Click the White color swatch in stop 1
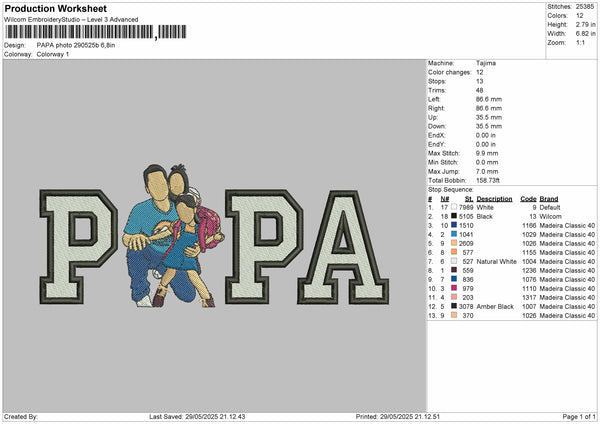 coord(452,207)
